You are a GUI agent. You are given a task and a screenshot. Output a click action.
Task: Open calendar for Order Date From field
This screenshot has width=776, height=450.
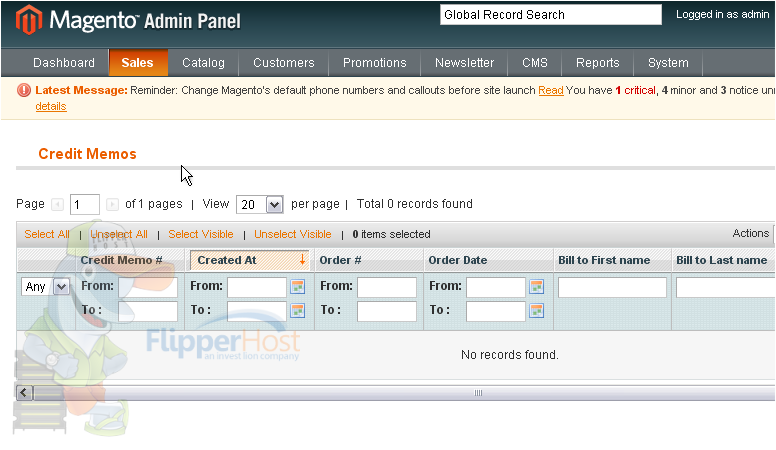click(536, 286)
